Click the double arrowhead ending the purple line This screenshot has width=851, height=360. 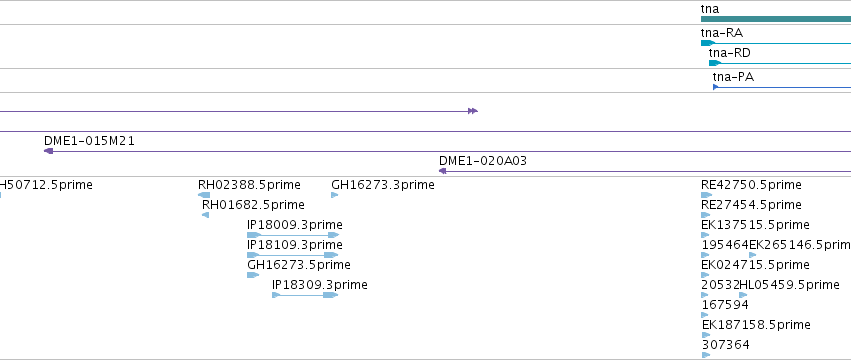click(473, 111)
